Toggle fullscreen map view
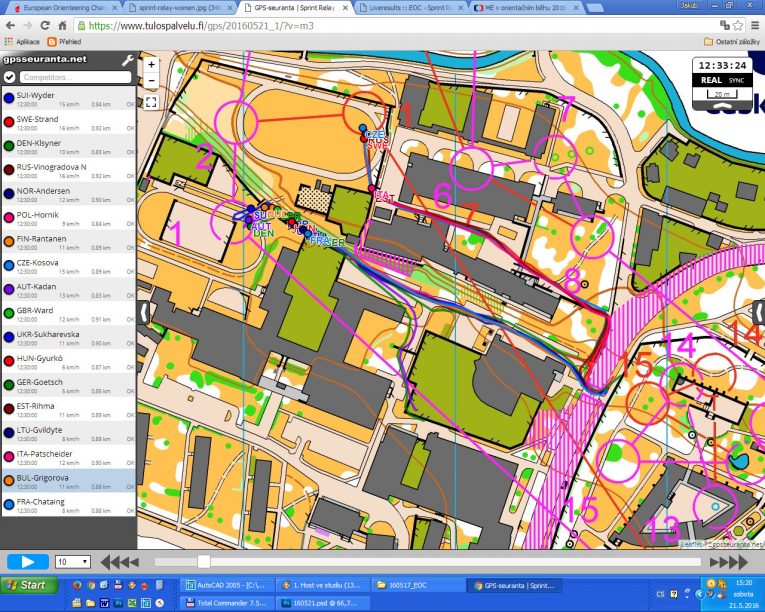Screen dimensions: 765x612 [151, 102]
